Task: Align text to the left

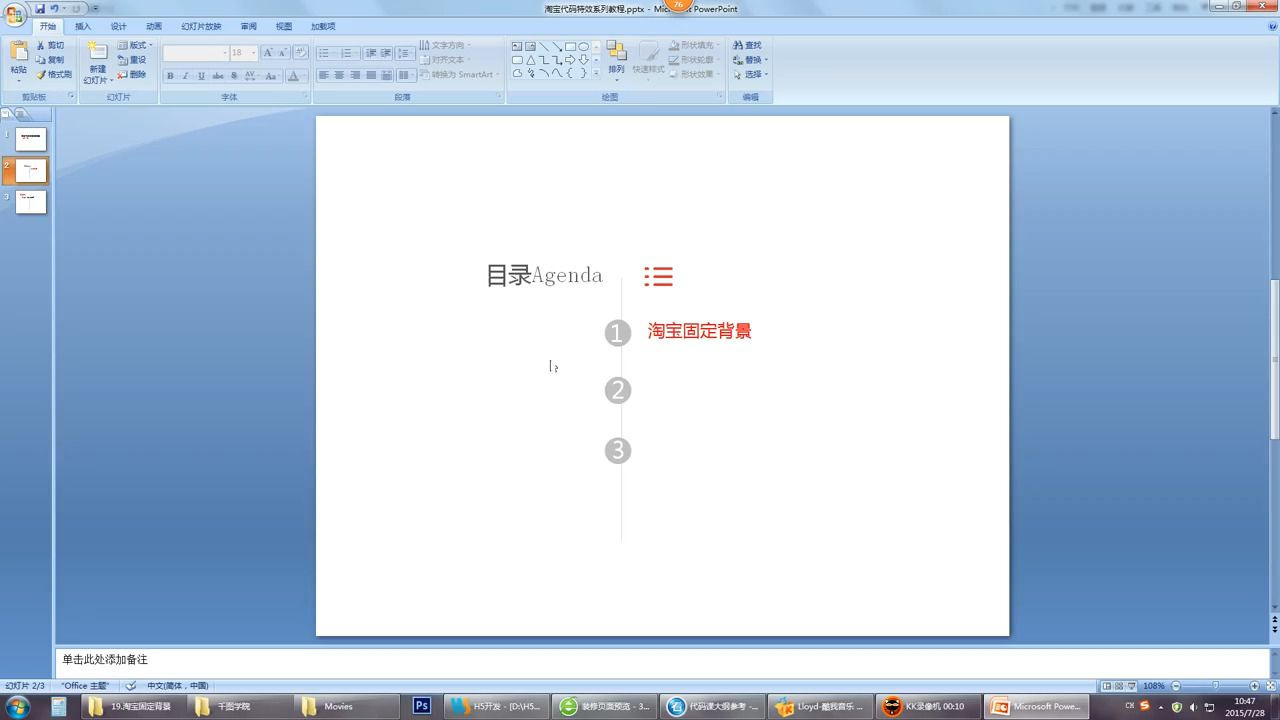Action: 323,75
